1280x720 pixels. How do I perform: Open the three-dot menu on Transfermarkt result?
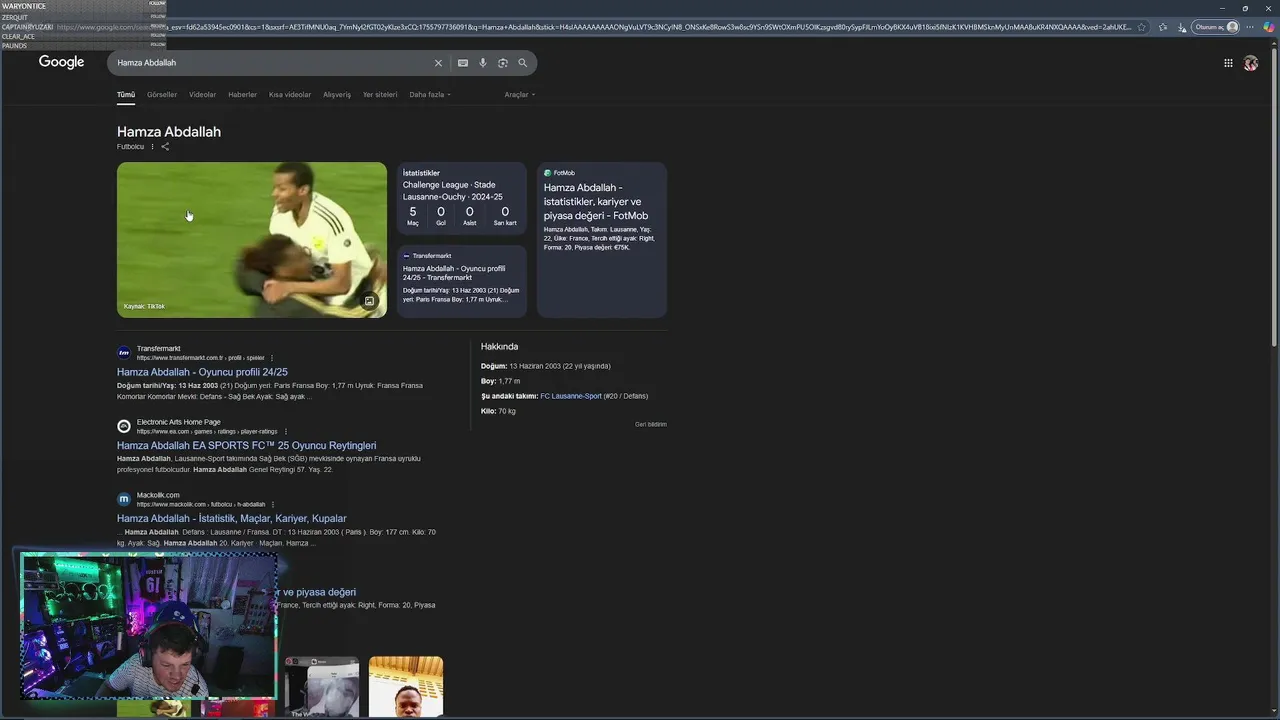click(x=272, y=358)
